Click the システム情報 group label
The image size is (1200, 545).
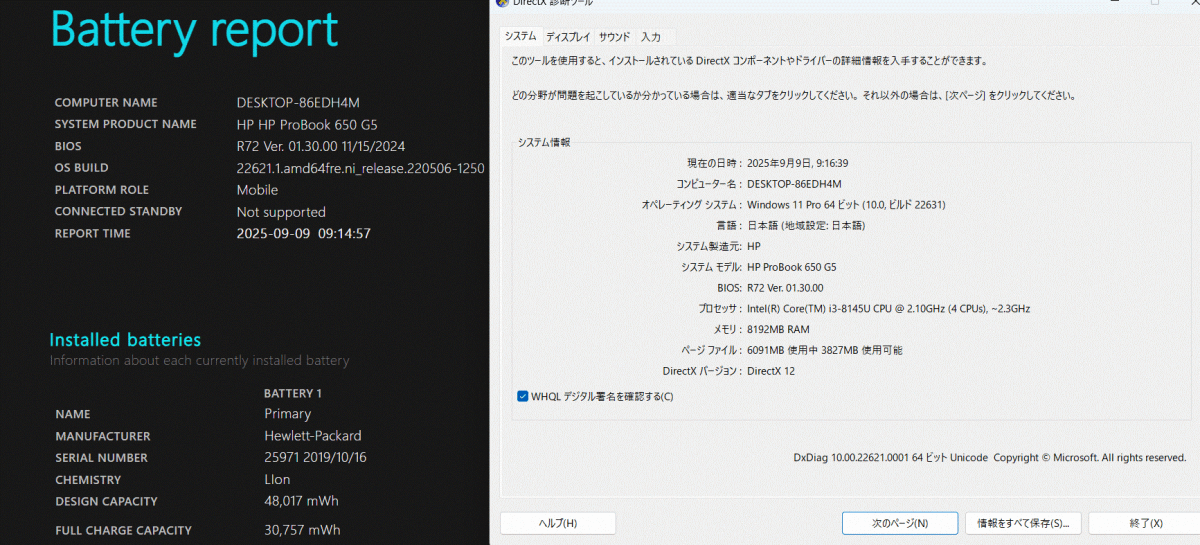(544, 143)
